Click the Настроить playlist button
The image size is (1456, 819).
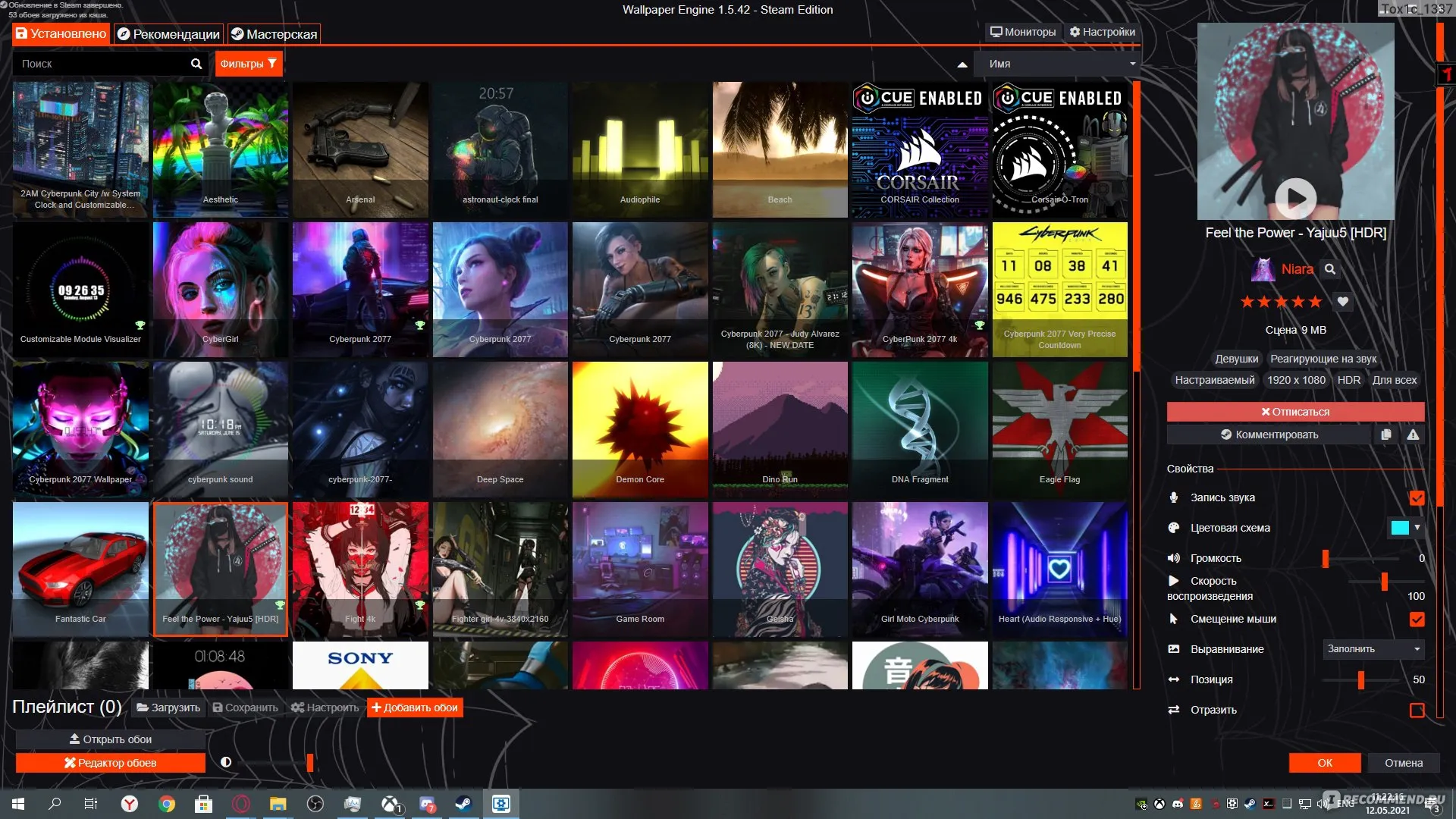tap(325, 708)
